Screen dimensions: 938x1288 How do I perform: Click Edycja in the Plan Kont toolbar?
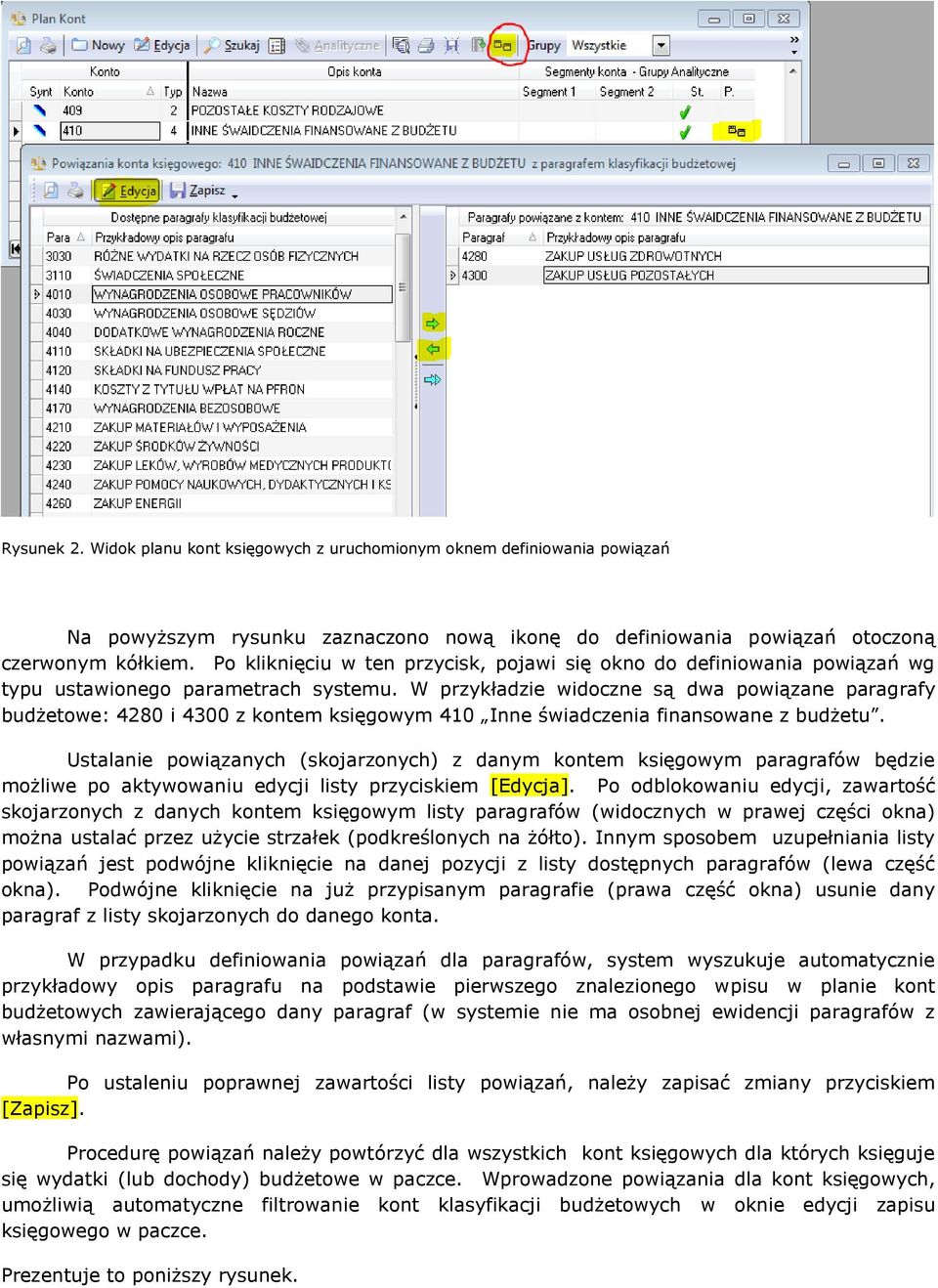(x=162, y=46)
